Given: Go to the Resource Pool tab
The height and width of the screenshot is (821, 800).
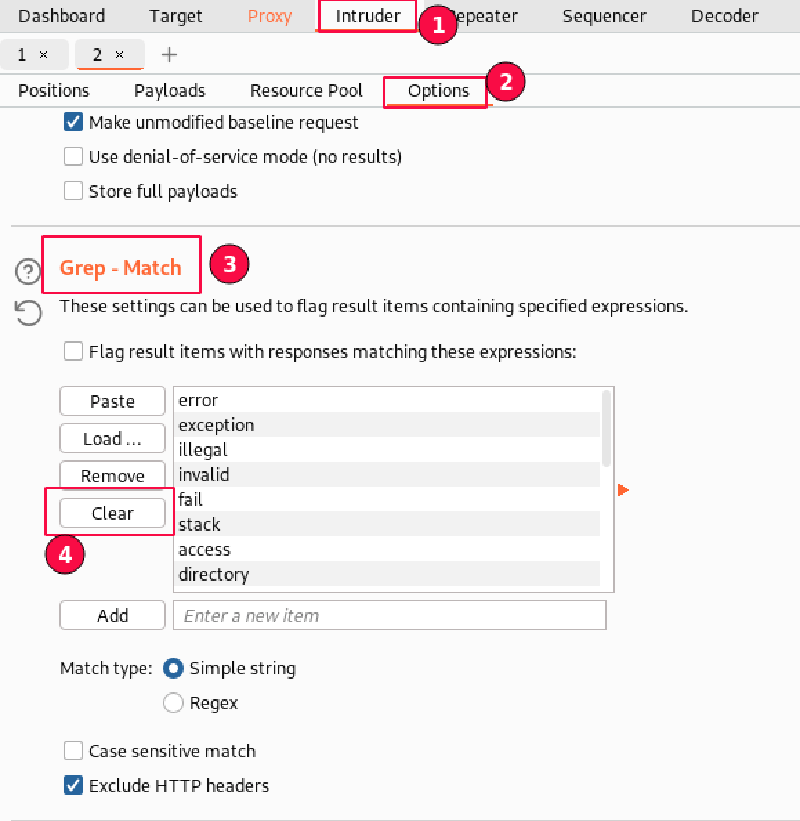Looking at the screenshot, I should click(x=306, y=91).
